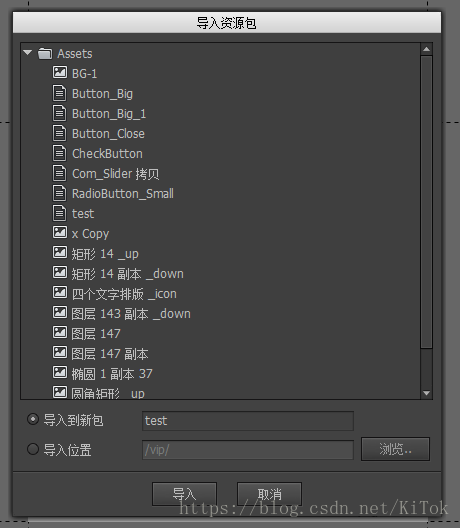460x528 pixels.
Task: Choose the 导入到新包 radio option
Action: pos(33,419)
